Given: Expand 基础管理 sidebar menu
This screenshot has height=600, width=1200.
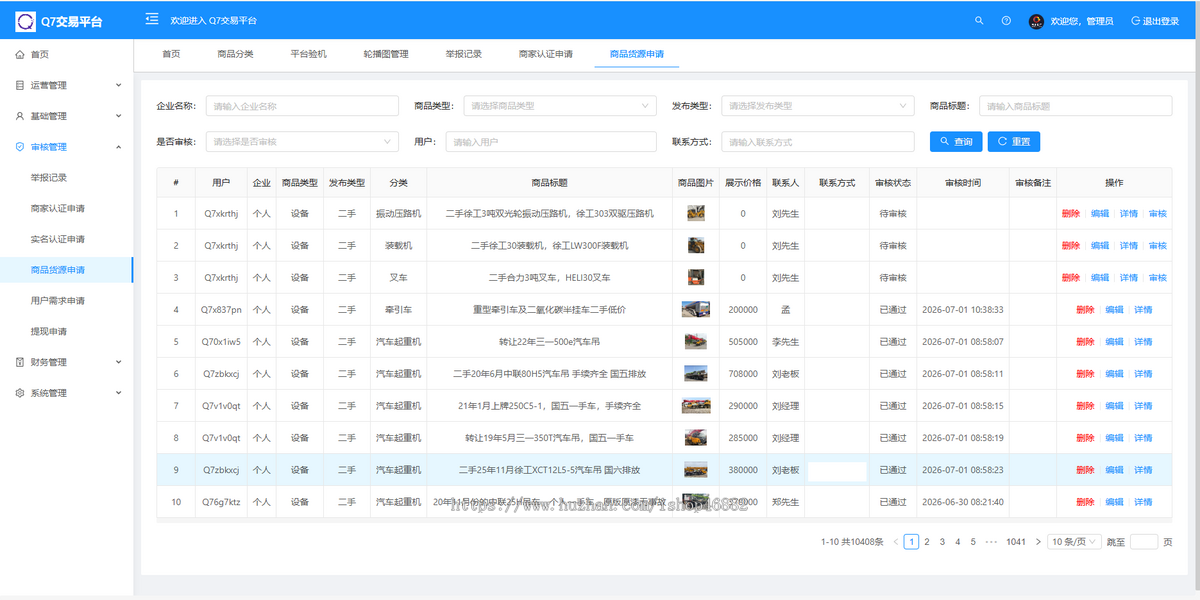Looking at the screenshot, I should coord(66,116).
